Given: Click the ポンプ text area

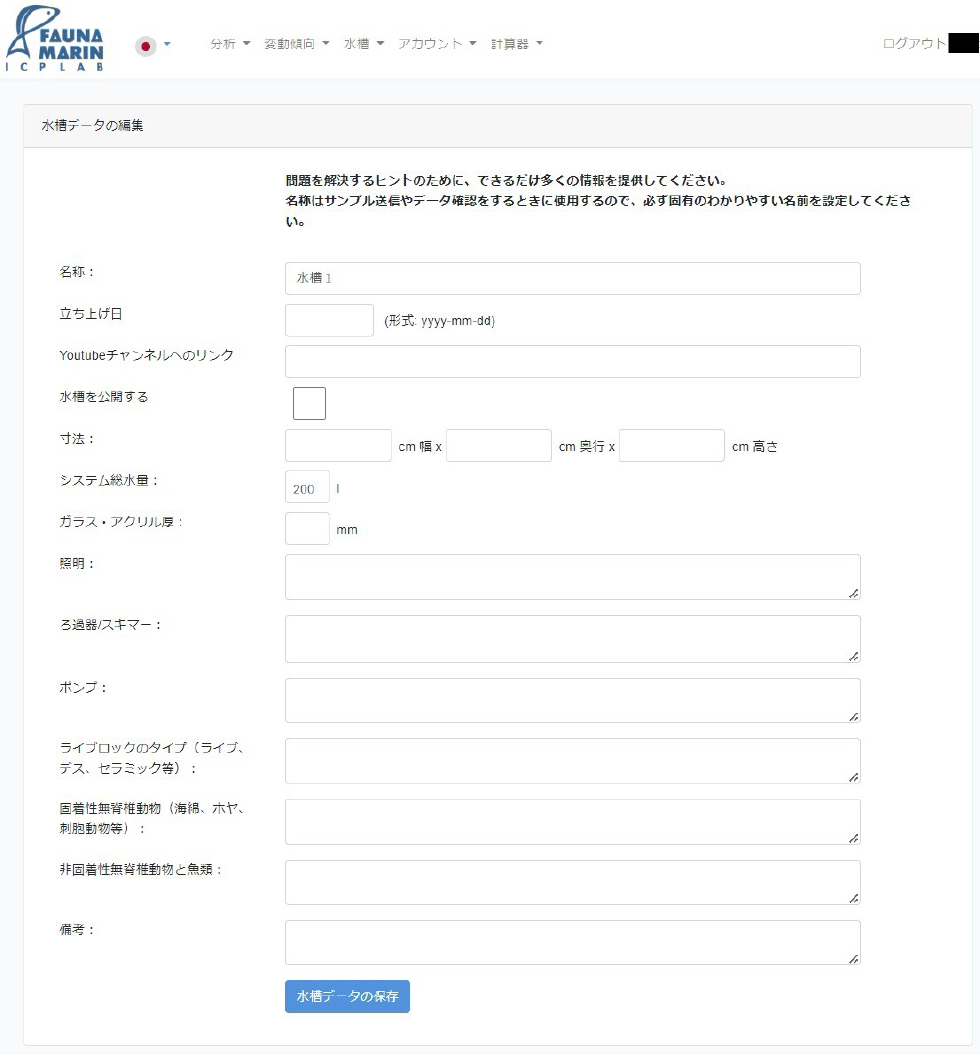Looking at the screenshot, I should tap(572, 700).
